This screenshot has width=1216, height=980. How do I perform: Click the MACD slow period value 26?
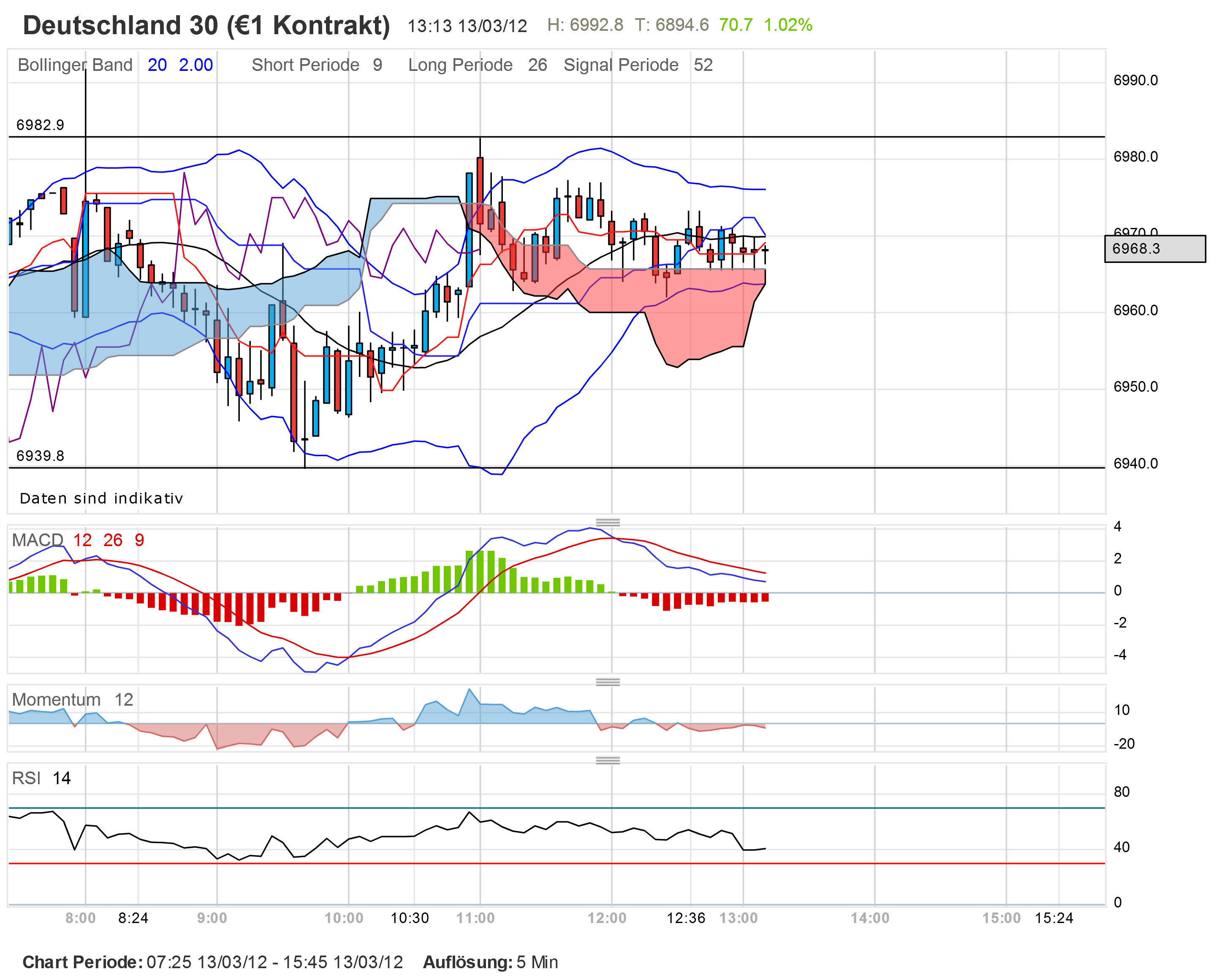point(112,540)
